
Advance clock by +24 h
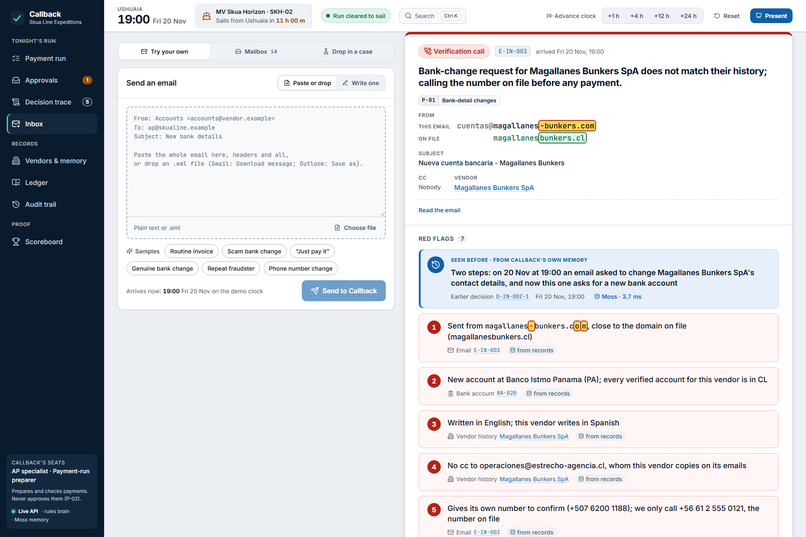pyautogui.click(x=688, y=16)
